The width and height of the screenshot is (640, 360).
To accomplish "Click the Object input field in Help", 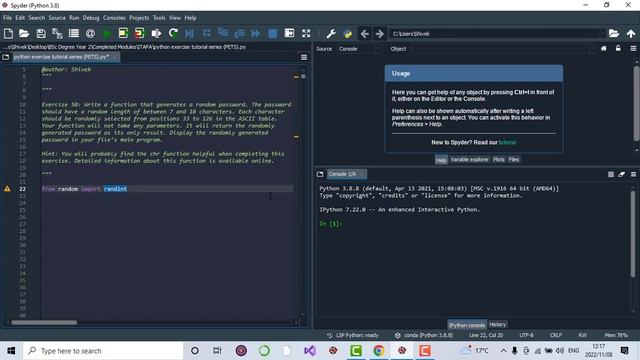I will point(503,49).
